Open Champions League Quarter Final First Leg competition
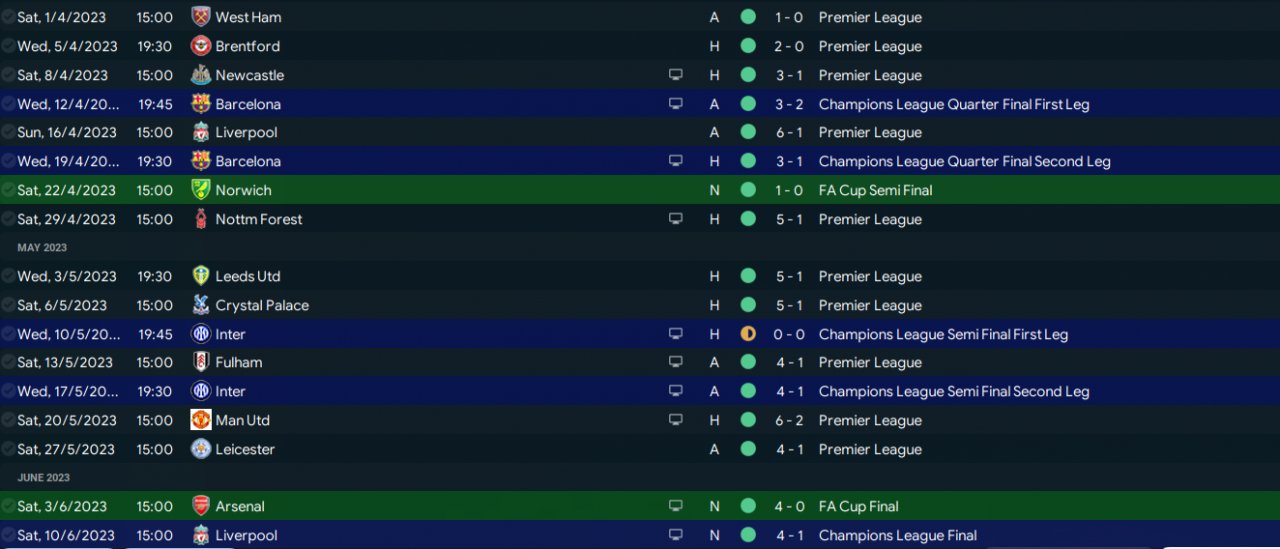The width and height of the screenshot is (1280, 549). pos(953,104)
